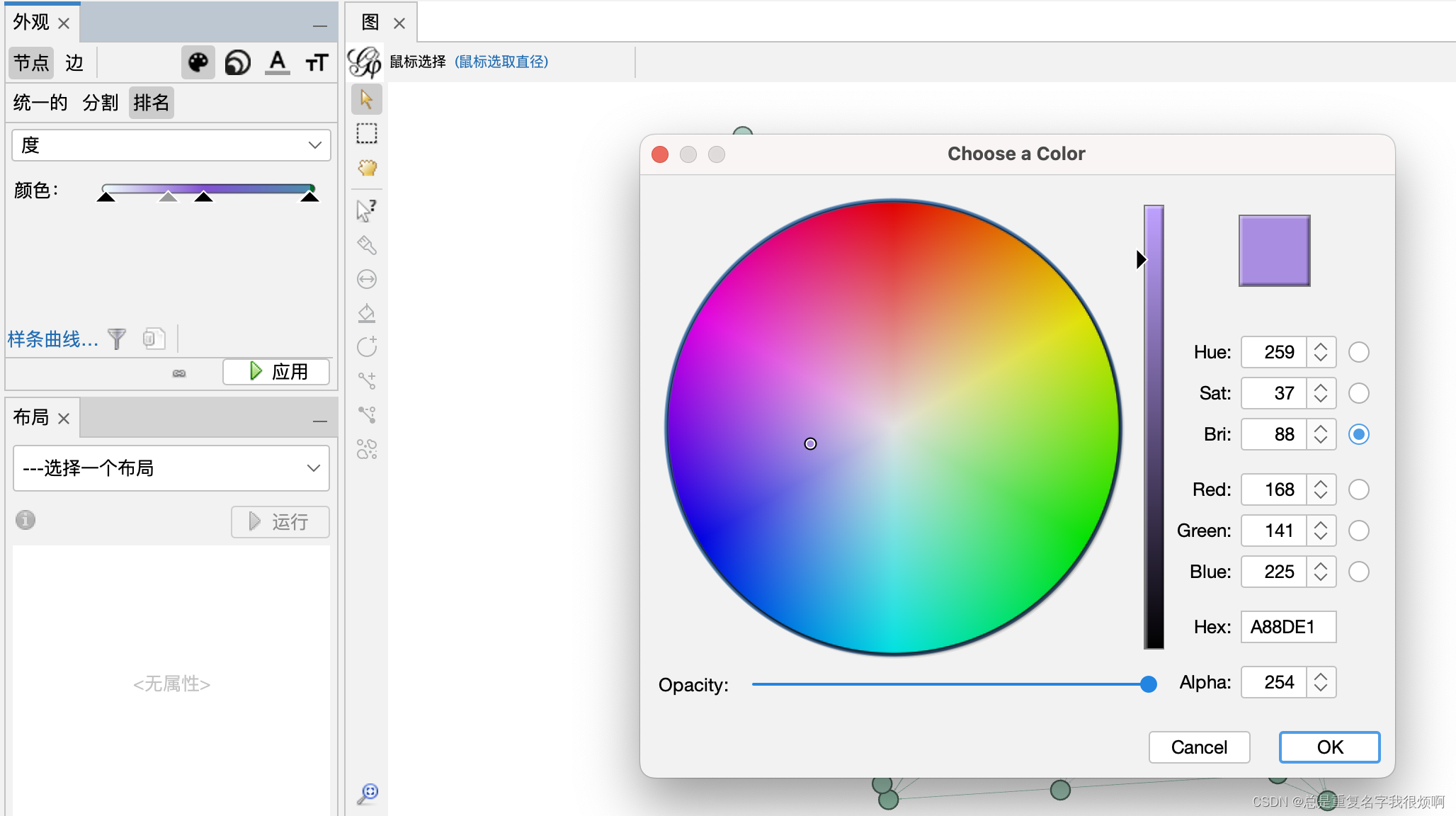Select the Sat radio button
Viewport: 1456px width, 816px height.
1358,393
